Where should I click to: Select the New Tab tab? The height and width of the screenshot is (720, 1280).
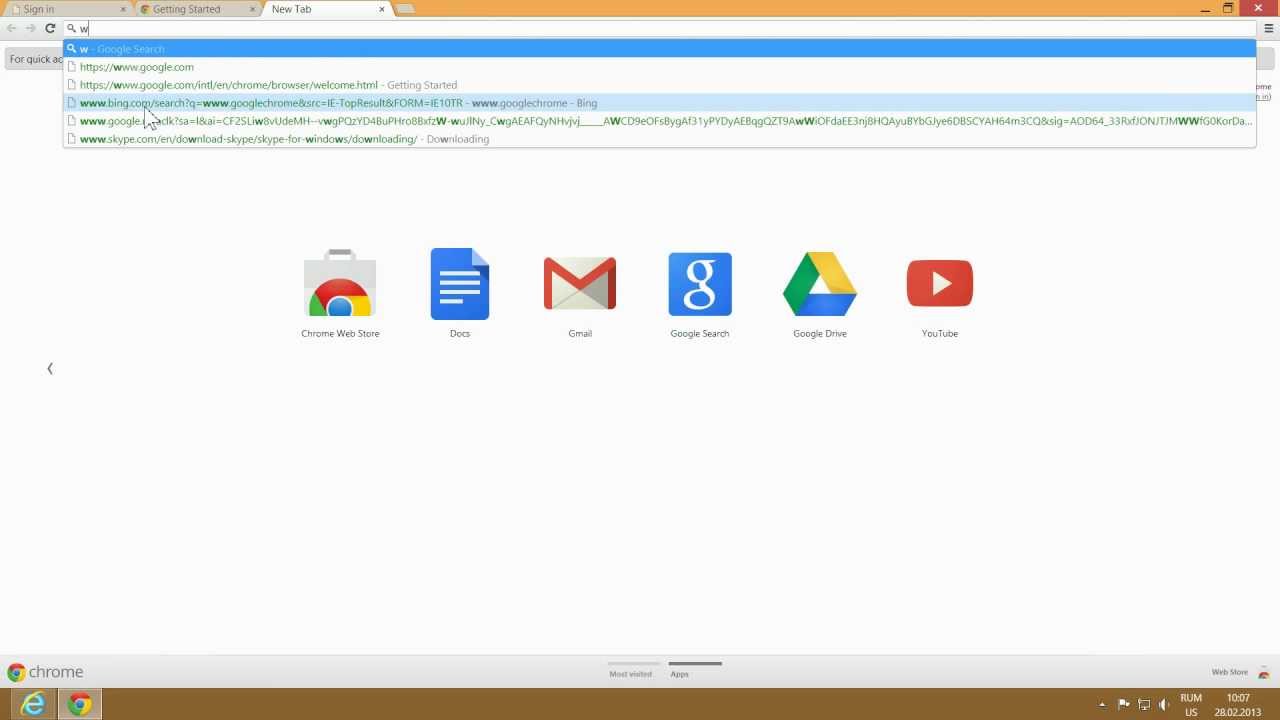click(325, 9)
